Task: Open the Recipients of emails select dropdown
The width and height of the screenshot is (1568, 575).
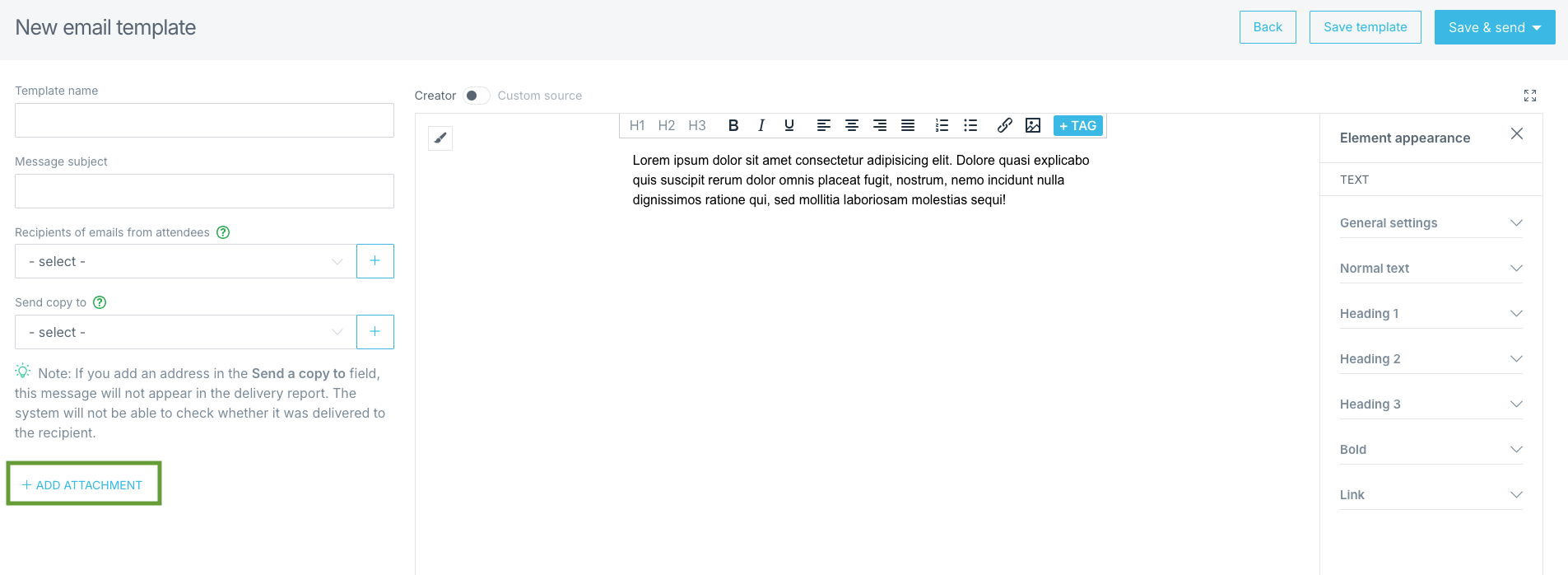Action: pyautogui.click(x=185, y=261)
